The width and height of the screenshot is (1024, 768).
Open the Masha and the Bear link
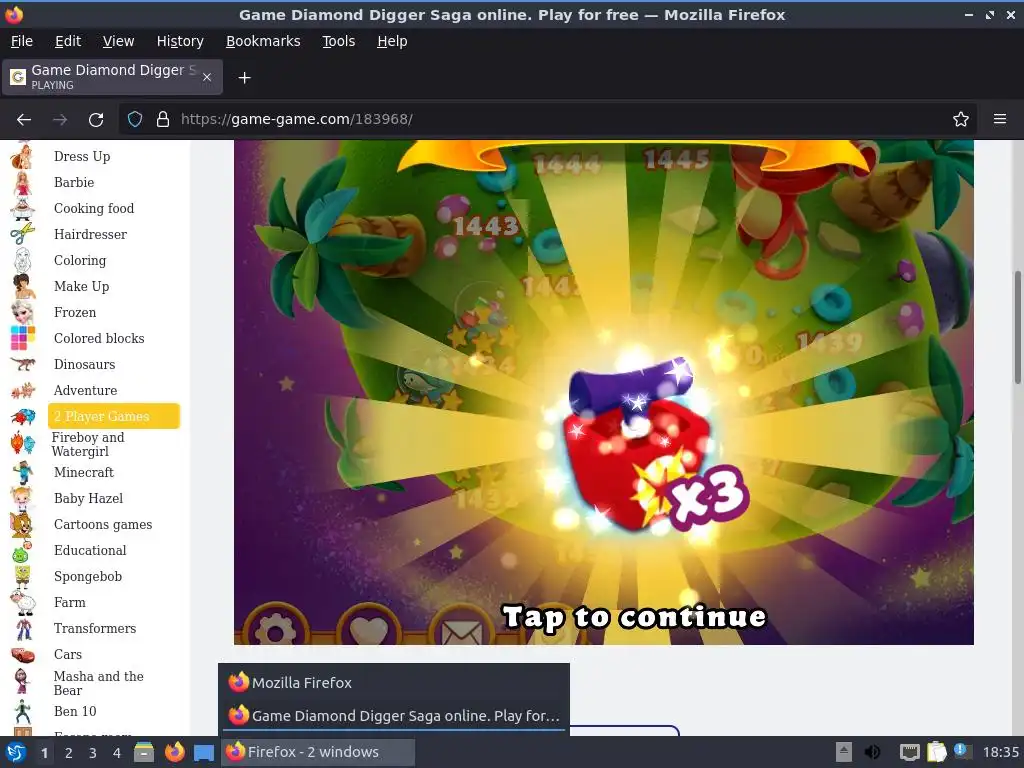[x=99, y=683]
